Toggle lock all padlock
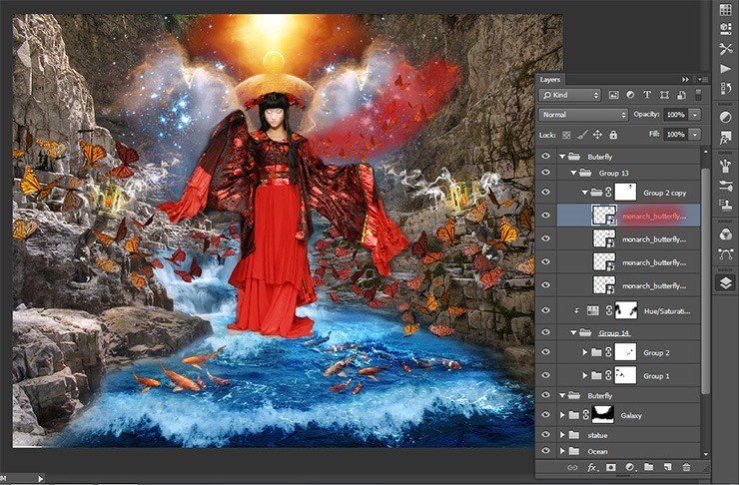739x485 pixels. [x=613, y=135]
